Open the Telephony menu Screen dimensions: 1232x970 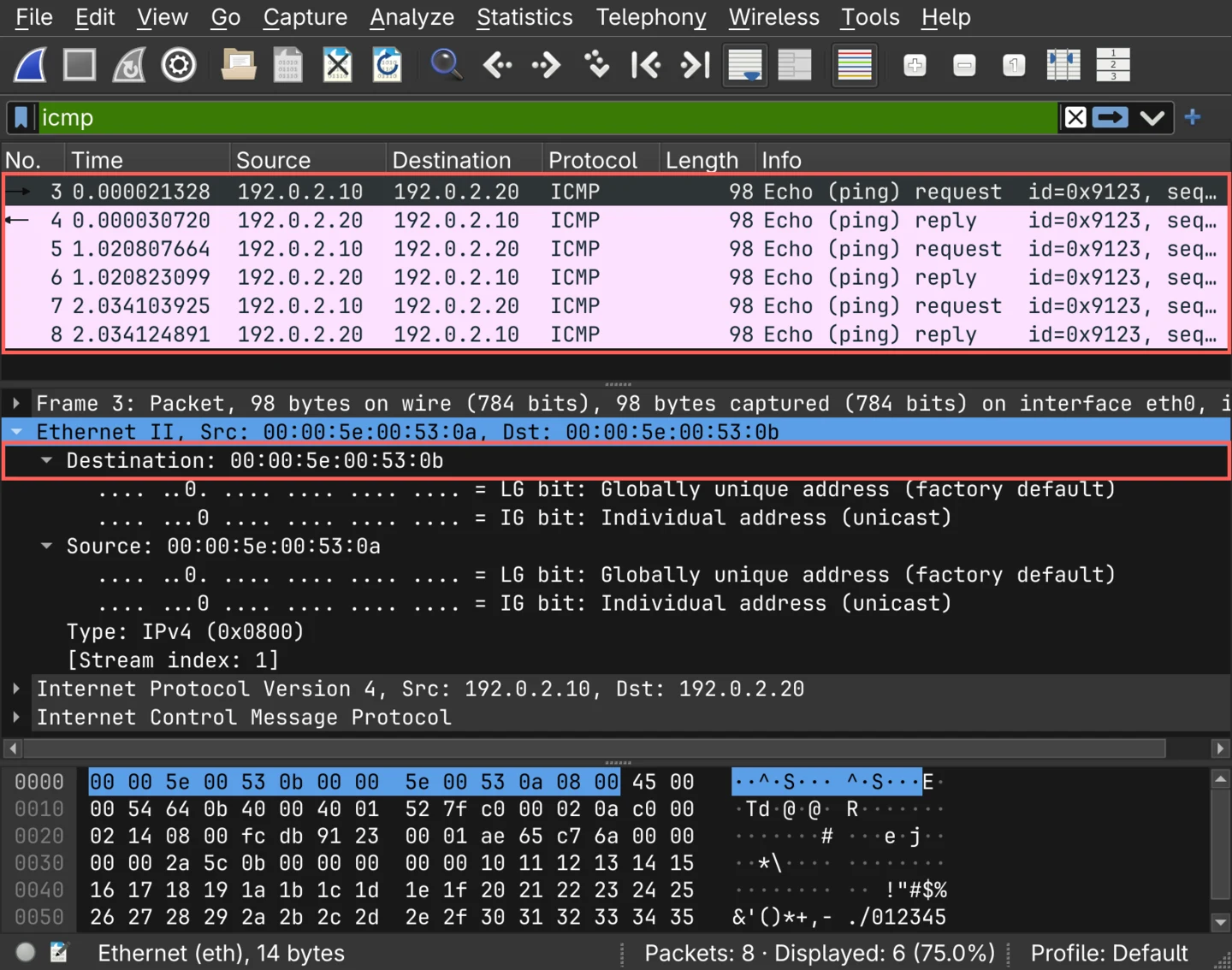coord(651,17)
